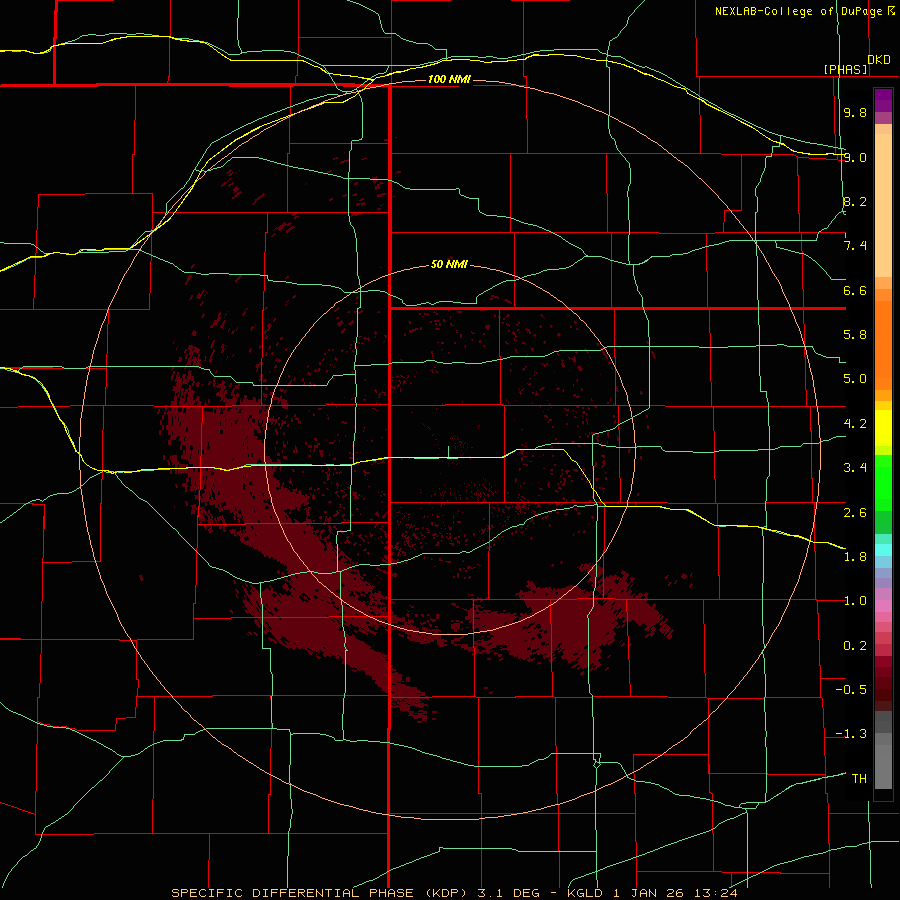Screen dimensions: 900x900
Task: Click the radar site marker at map center
Action: [448, 452]
